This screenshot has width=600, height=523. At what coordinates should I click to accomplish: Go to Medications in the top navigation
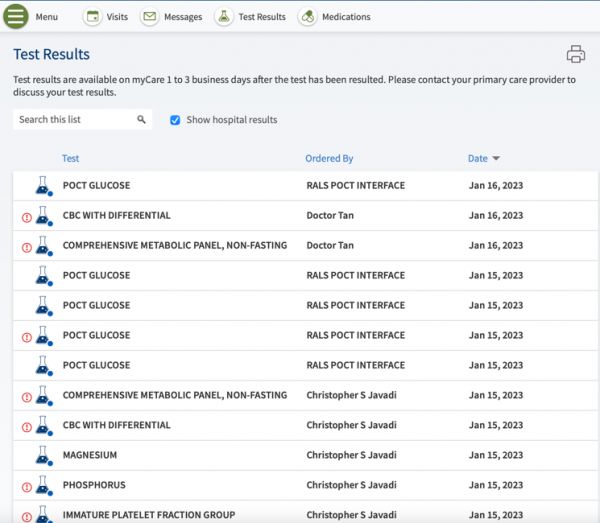pos(346,17)
